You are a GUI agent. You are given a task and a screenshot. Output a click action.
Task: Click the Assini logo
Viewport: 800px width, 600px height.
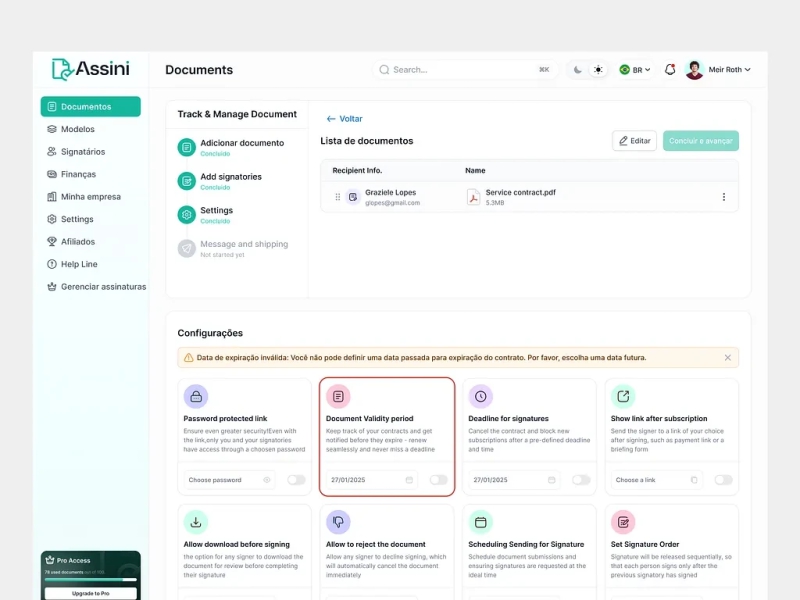click(x=91, y=69)
